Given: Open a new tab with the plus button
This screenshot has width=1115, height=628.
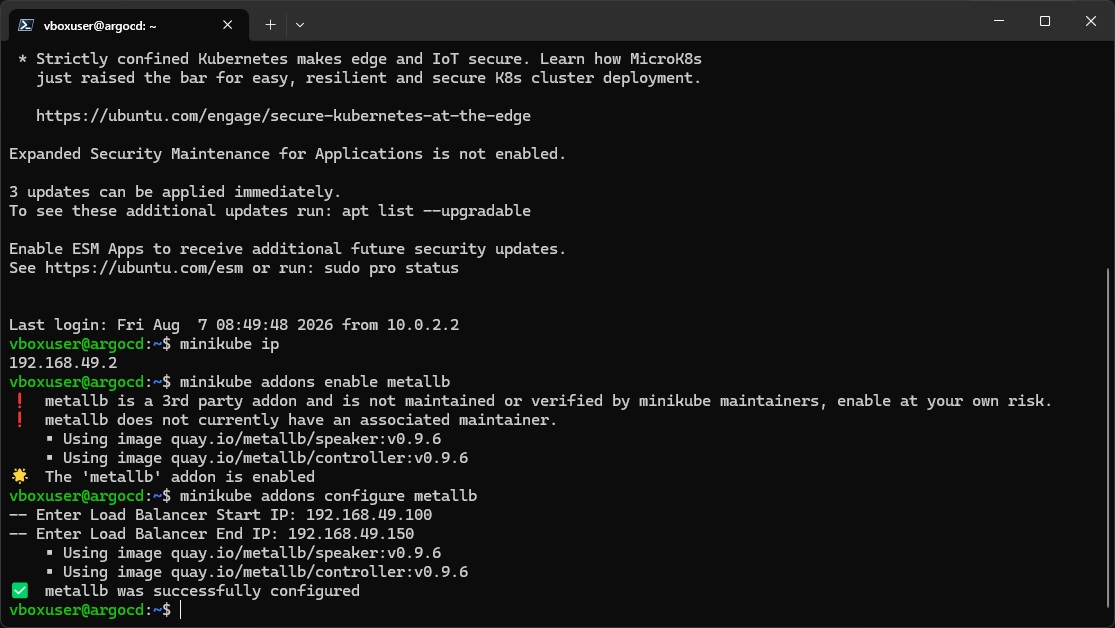Looking at the screenshot, I should click(x=270, y=25).
